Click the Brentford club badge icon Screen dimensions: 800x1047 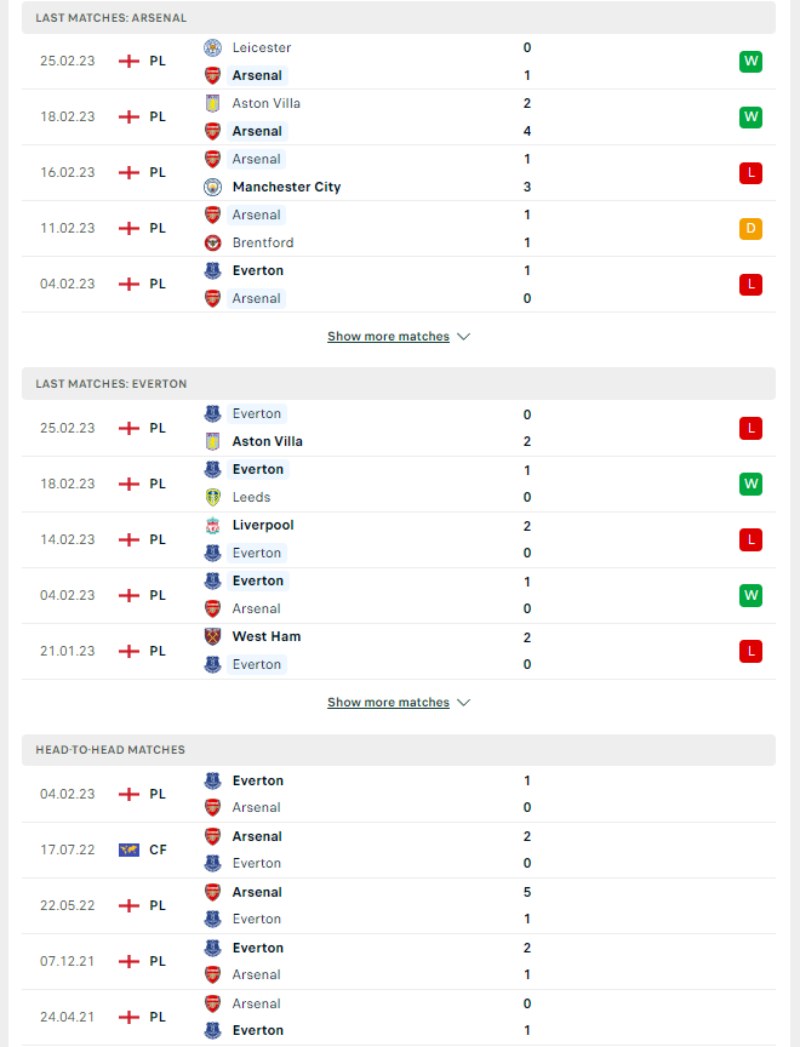tap(212, 242)
